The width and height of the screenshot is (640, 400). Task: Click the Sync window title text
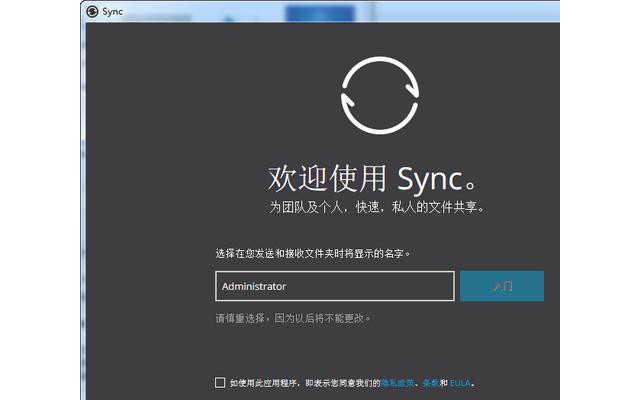tap(112, 12)
